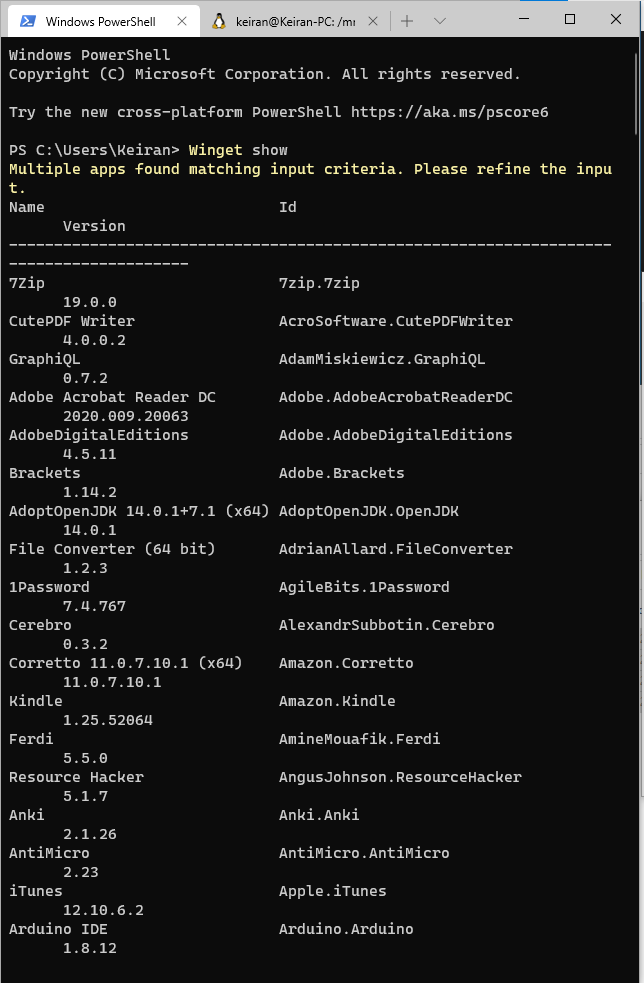
Task: Click the Linux penguin tab icon
Action: click(219, 21)
